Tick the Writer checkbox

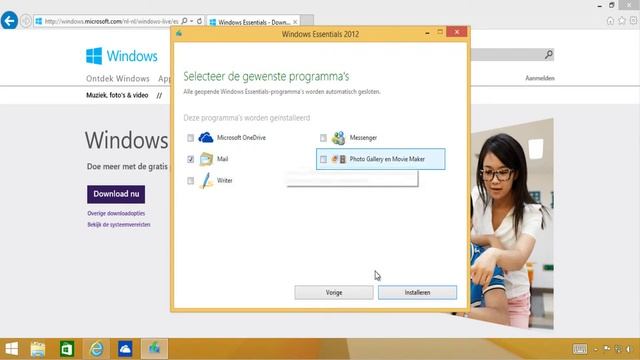click(190, 180)
